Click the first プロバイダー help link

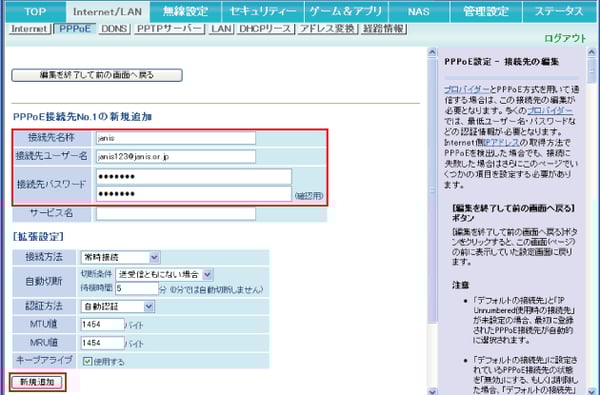pos(467,90)
